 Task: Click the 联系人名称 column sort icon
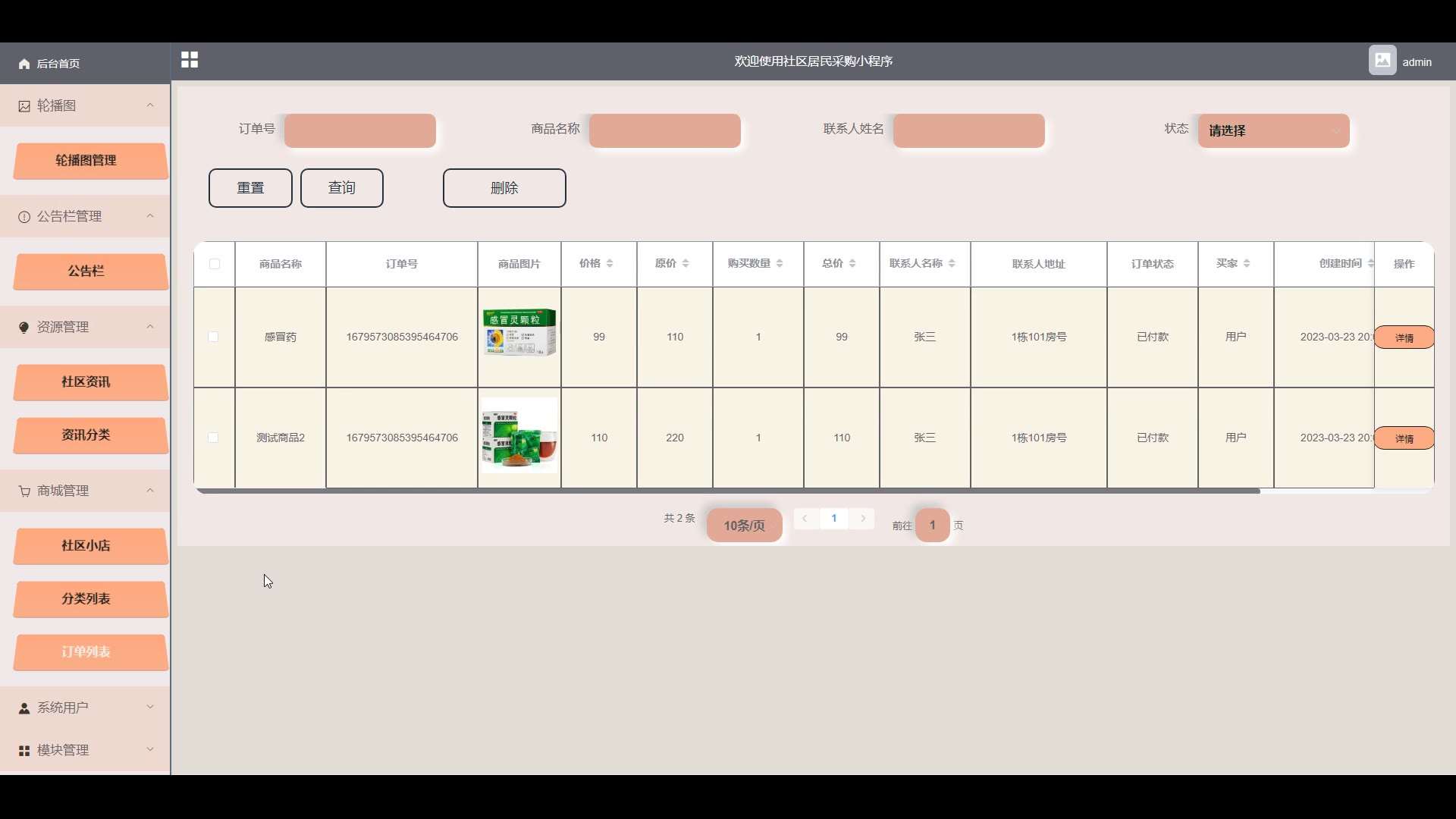[x=952, y=263]
